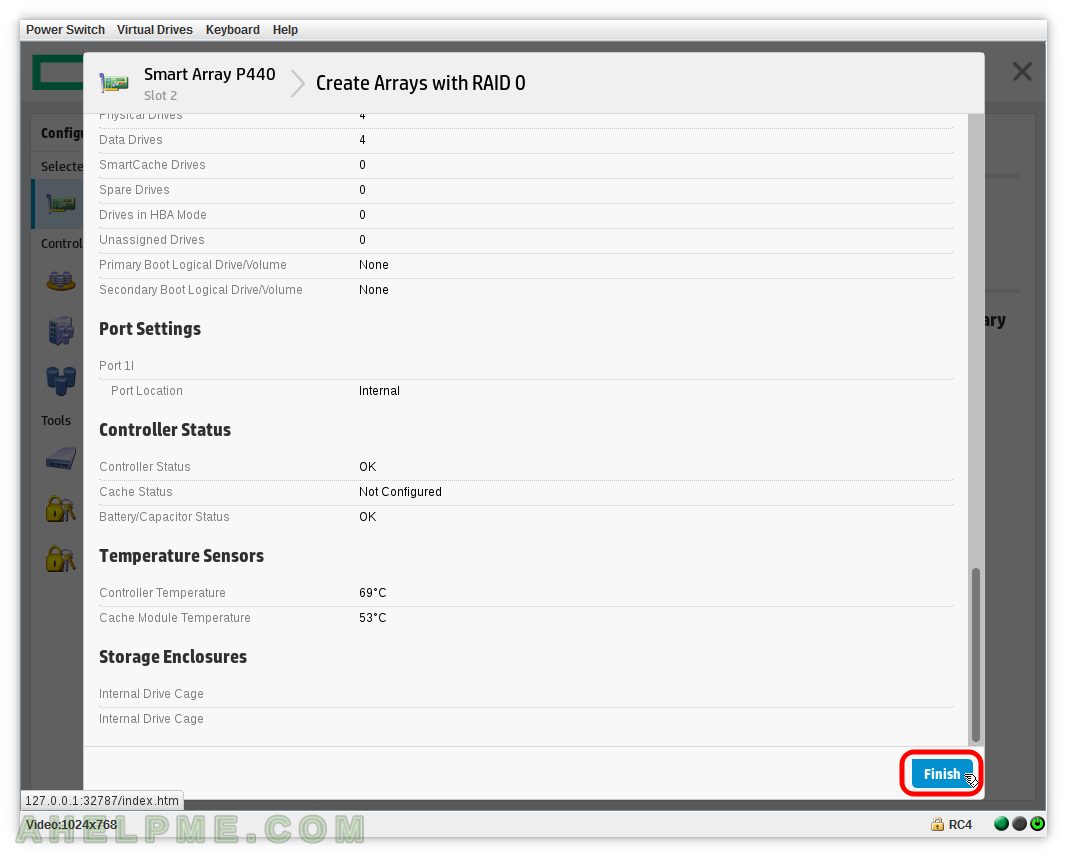The image size is (1067, 857).
Task: Click the 'Port Settings' heading
Action: [150, 329]
